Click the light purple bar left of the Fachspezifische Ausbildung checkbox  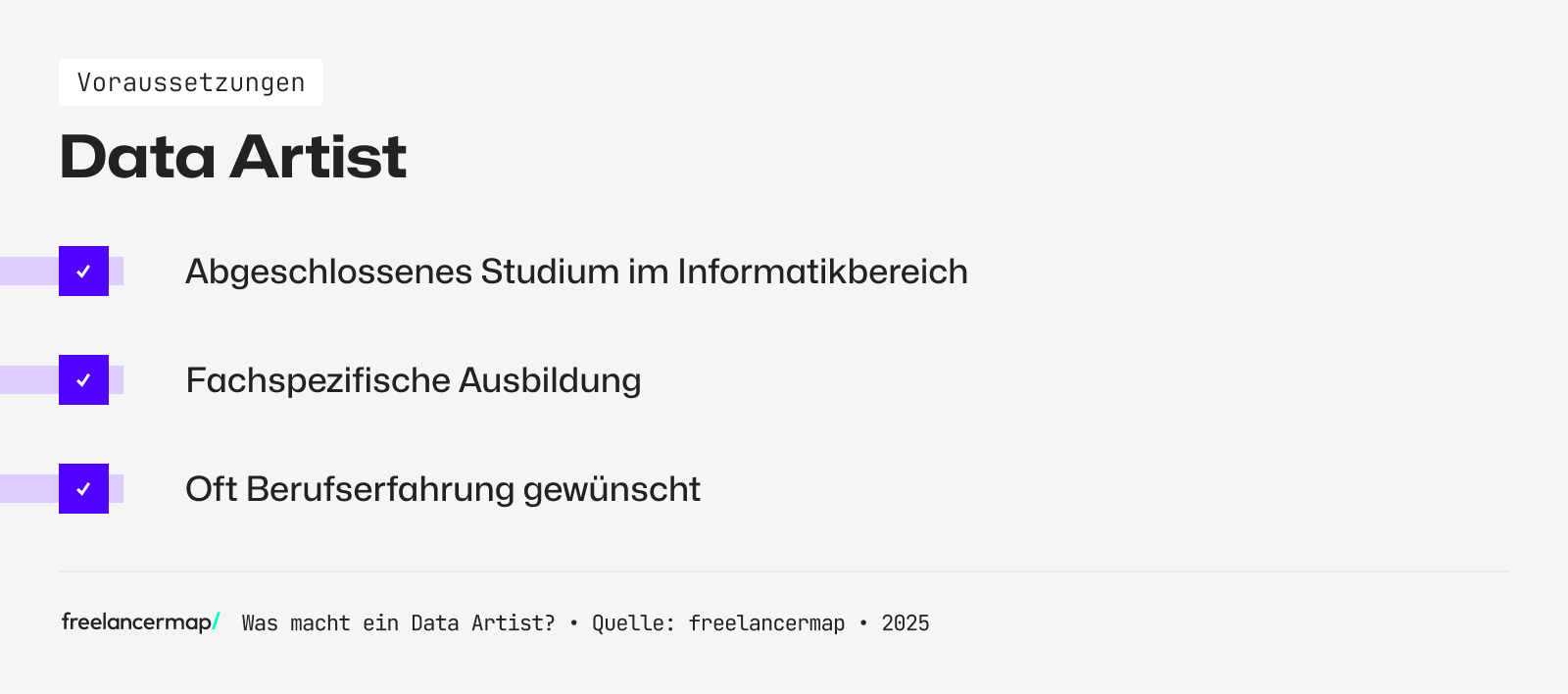(x=28, y=380)
